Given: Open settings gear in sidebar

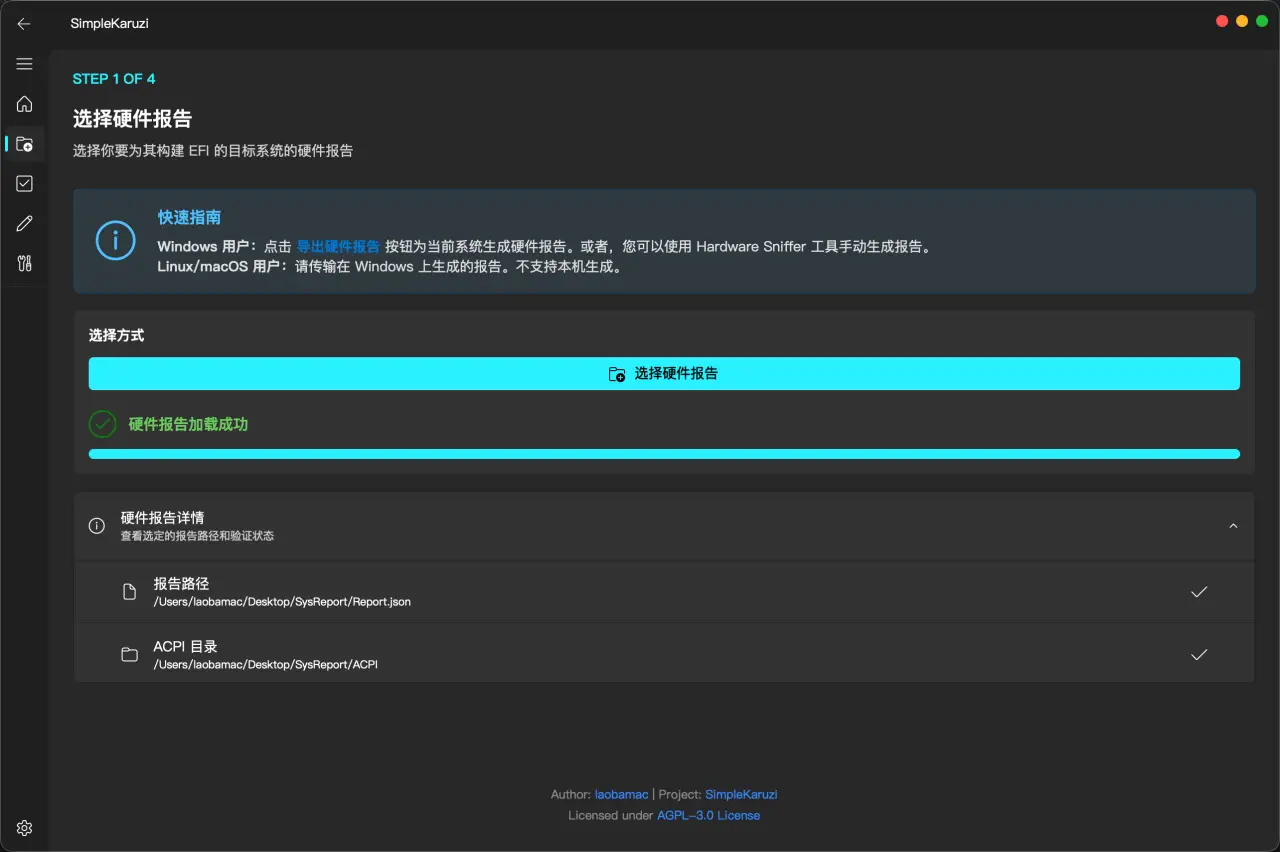Looking at the screenshot, I should (x=24, y=828).
